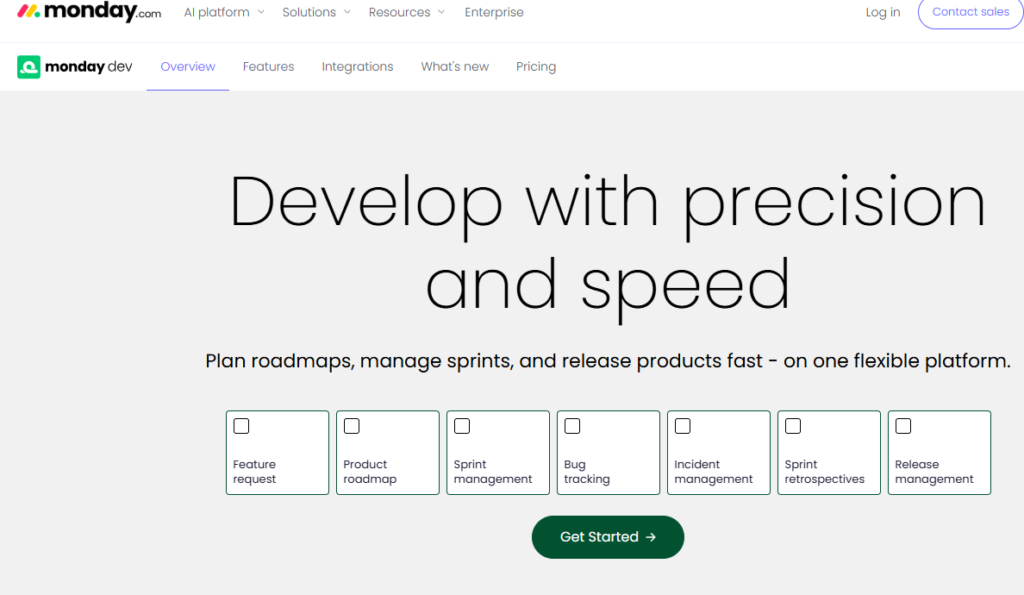Open the Solutions dropdown menu
The height and width of the screenshot is (595, 1024).
pos(317,12)
